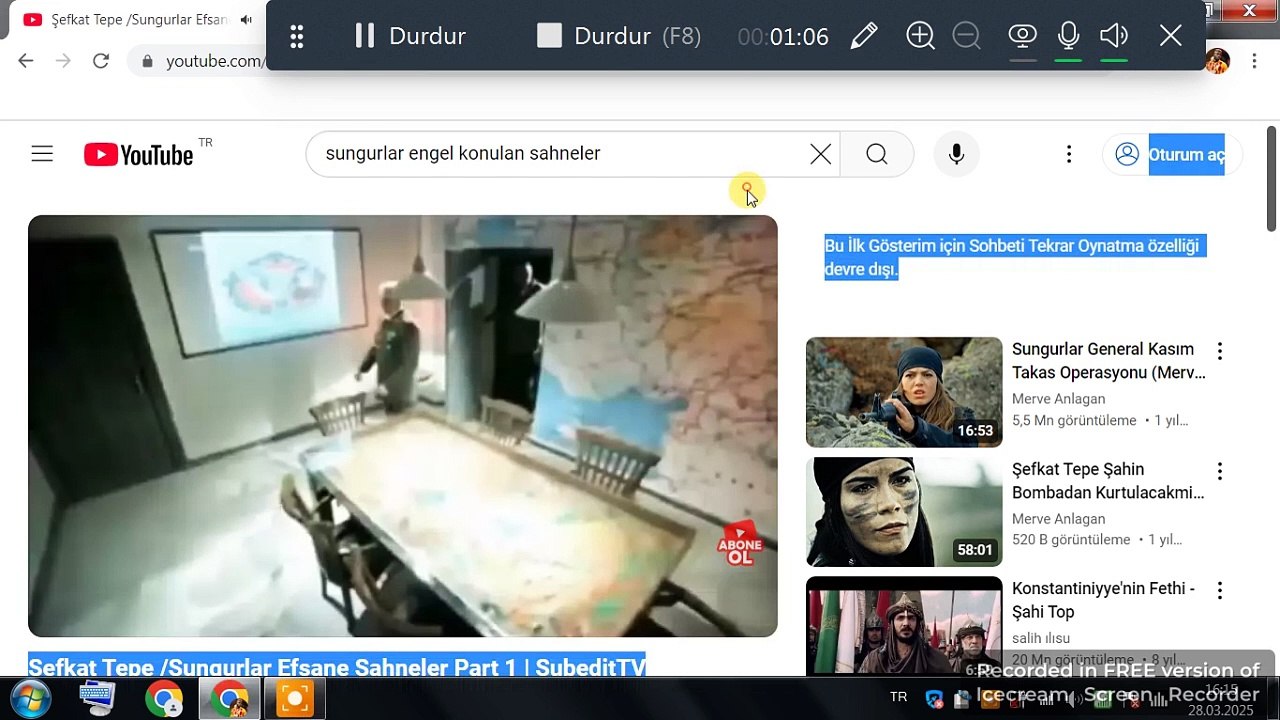The height and width of the screenshot is (720, 1280).
Task: Open the YouTube hamburger guide menu
Action: [x=42, y=154]
